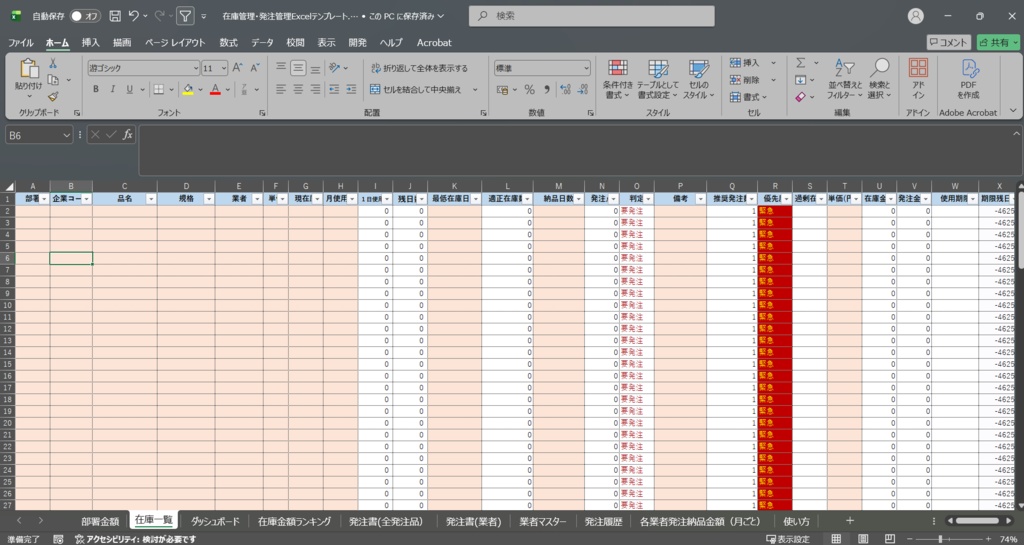Click the Cut scissors icon

[53, 63]
